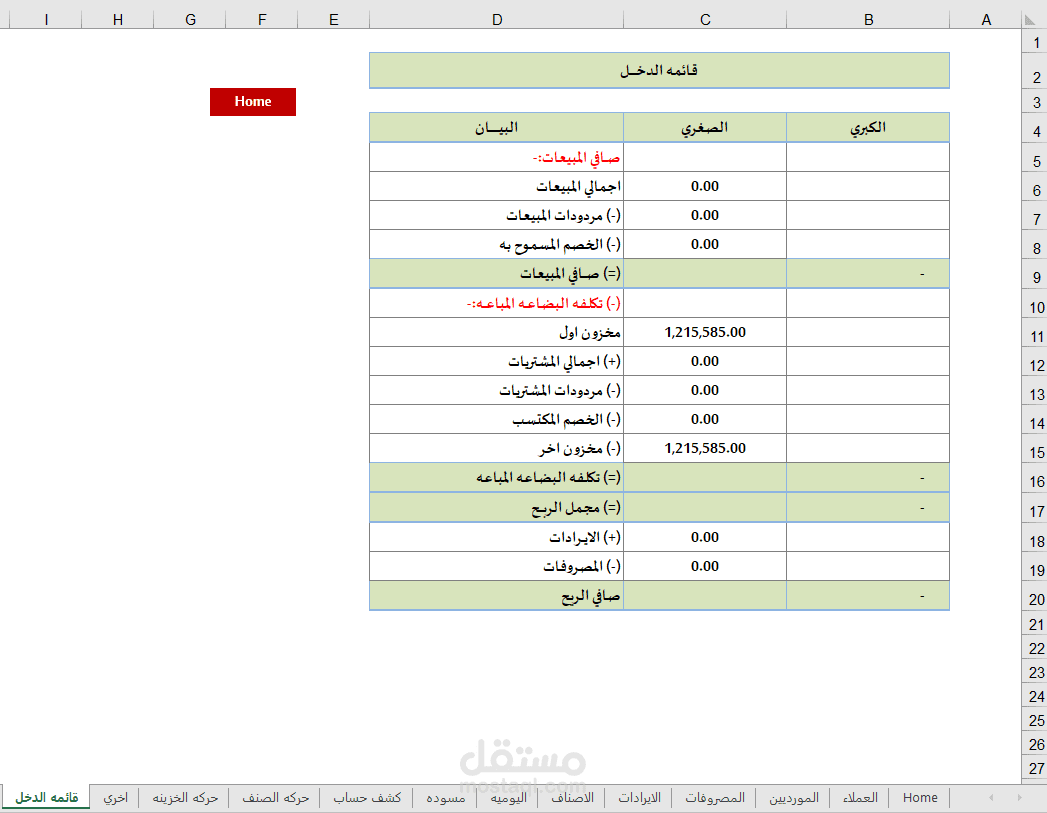Open the حركه الخزينه sheet tab
This screenshot has height=813, width=1047.
(185, 798)
